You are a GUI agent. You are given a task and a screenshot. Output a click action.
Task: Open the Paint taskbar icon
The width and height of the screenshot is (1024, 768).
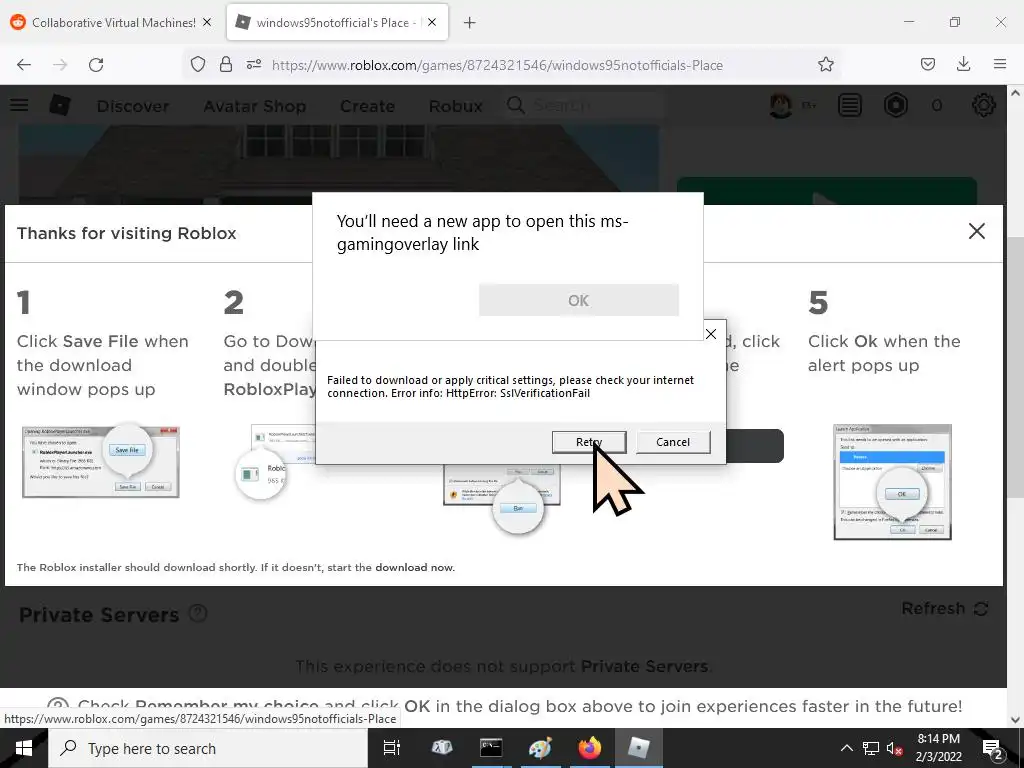tap(540, 748)
